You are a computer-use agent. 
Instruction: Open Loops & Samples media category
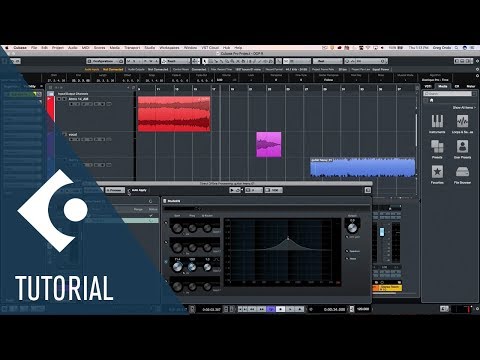pyautogui.click(x=462, y=123)
